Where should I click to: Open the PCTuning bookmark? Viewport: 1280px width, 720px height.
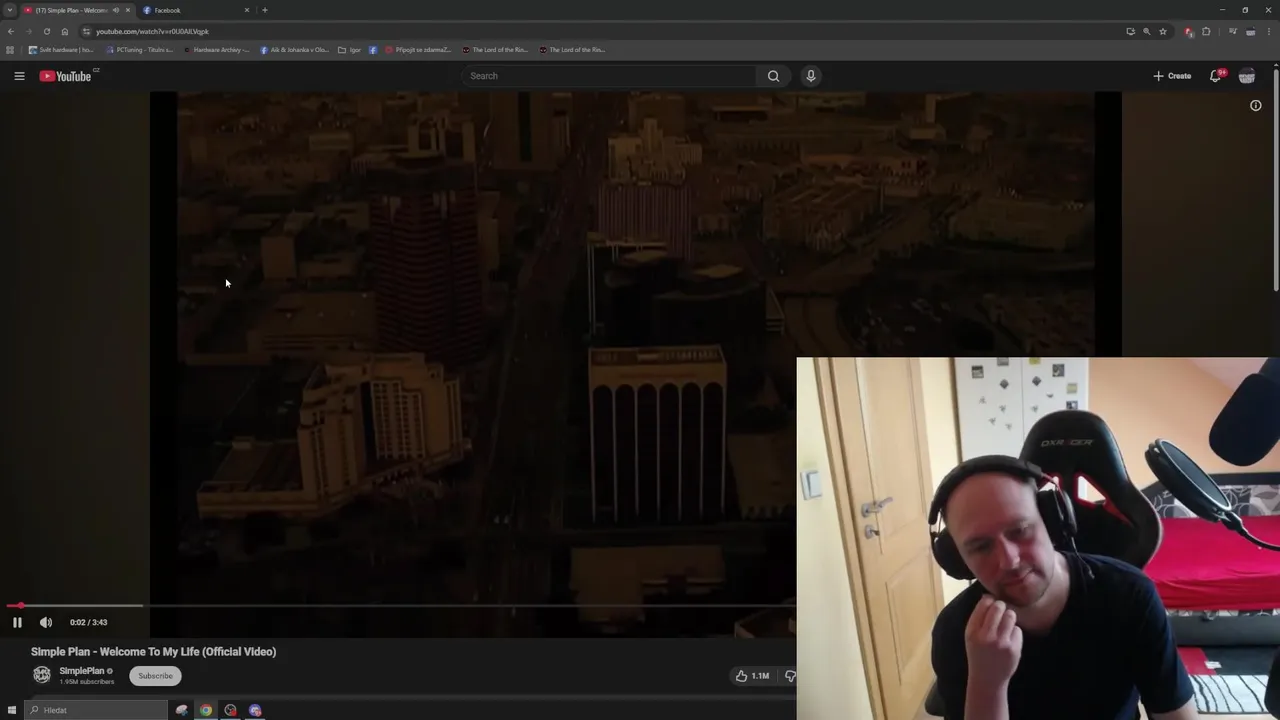(140, 50)
